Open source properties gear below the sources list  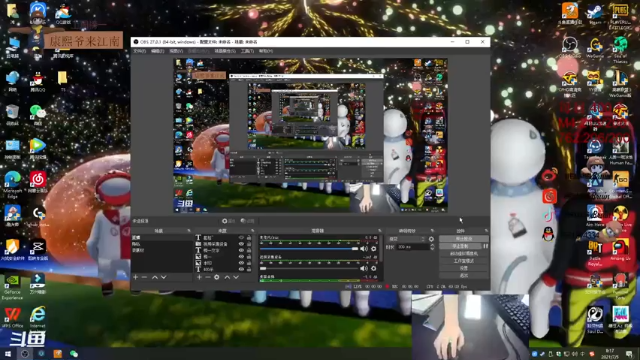tap(217, 277)
